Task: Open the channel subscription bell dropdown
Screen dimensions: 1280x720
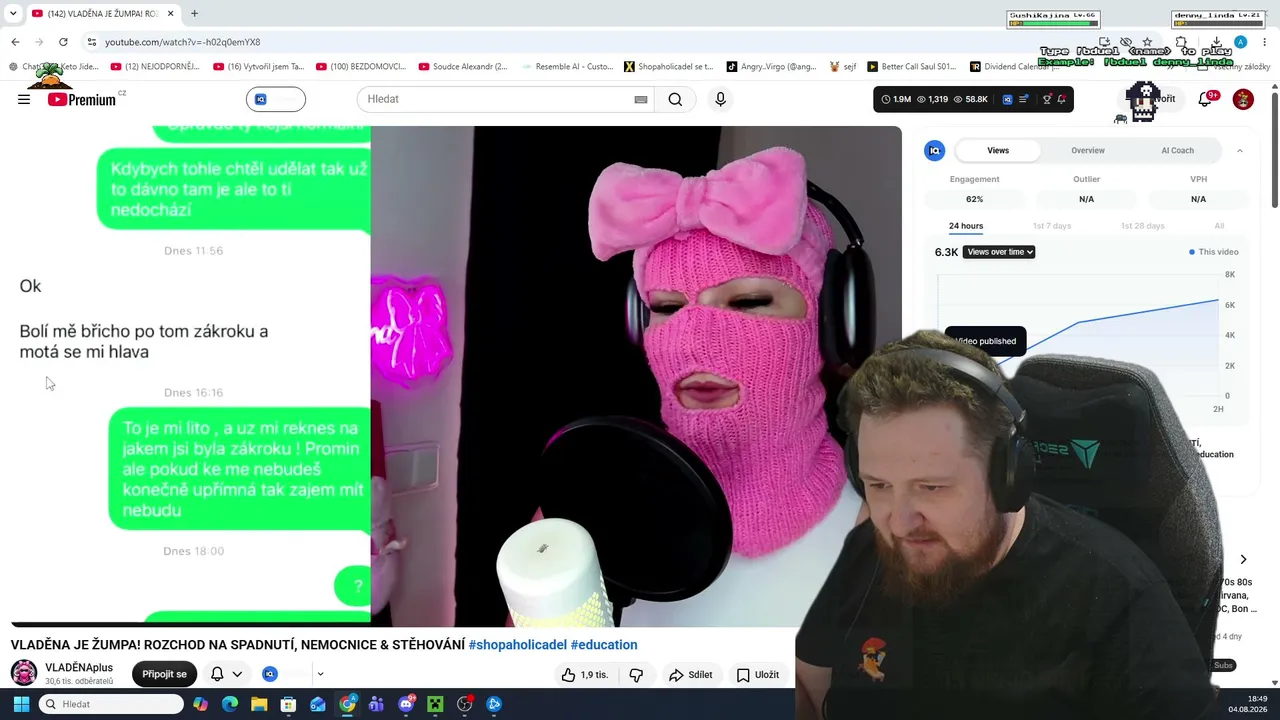Action: coord(226,674)
